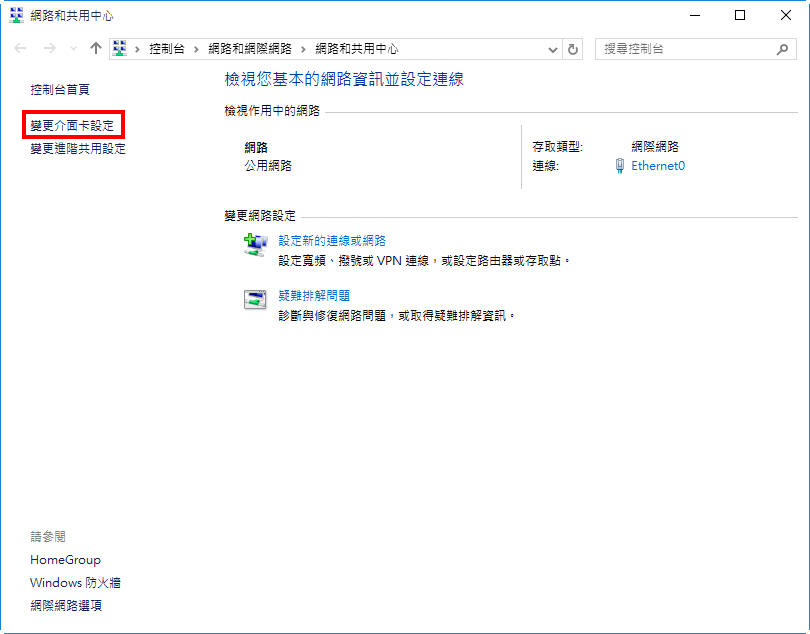Open 變更進階共用設定 link
This screenshot has width=810, height=634.
pos(78,149)
